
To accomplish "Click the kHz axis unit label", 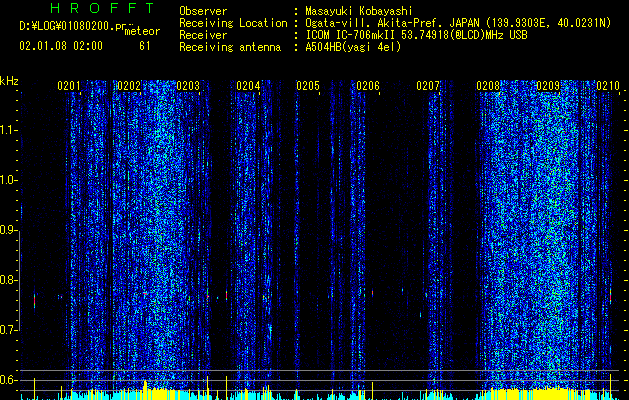I will pos(9,81).
